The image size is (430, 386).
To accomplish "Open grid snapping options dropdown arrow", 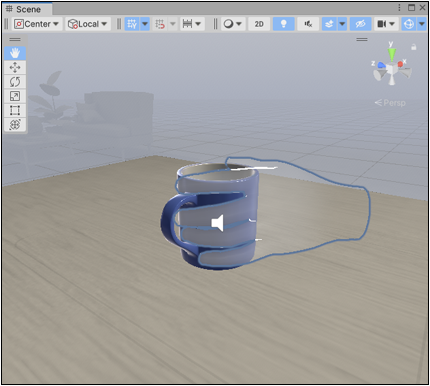I will [173, 24].
